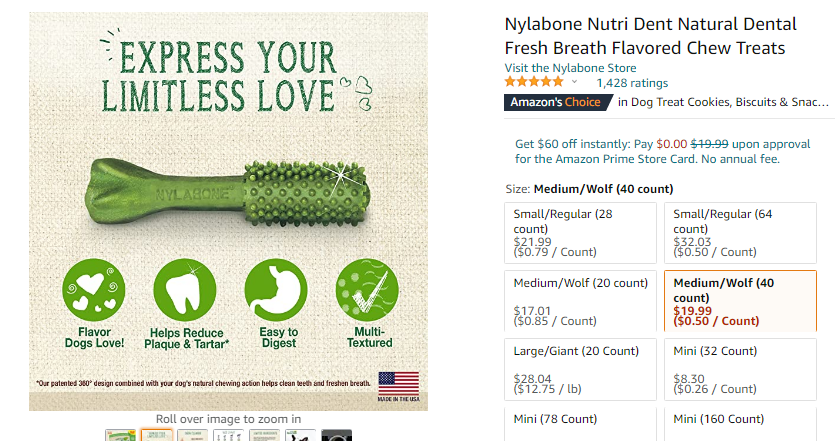Pick the Mini (32 Count) option
The image size is (837, 441).
(x=740, y=369)
